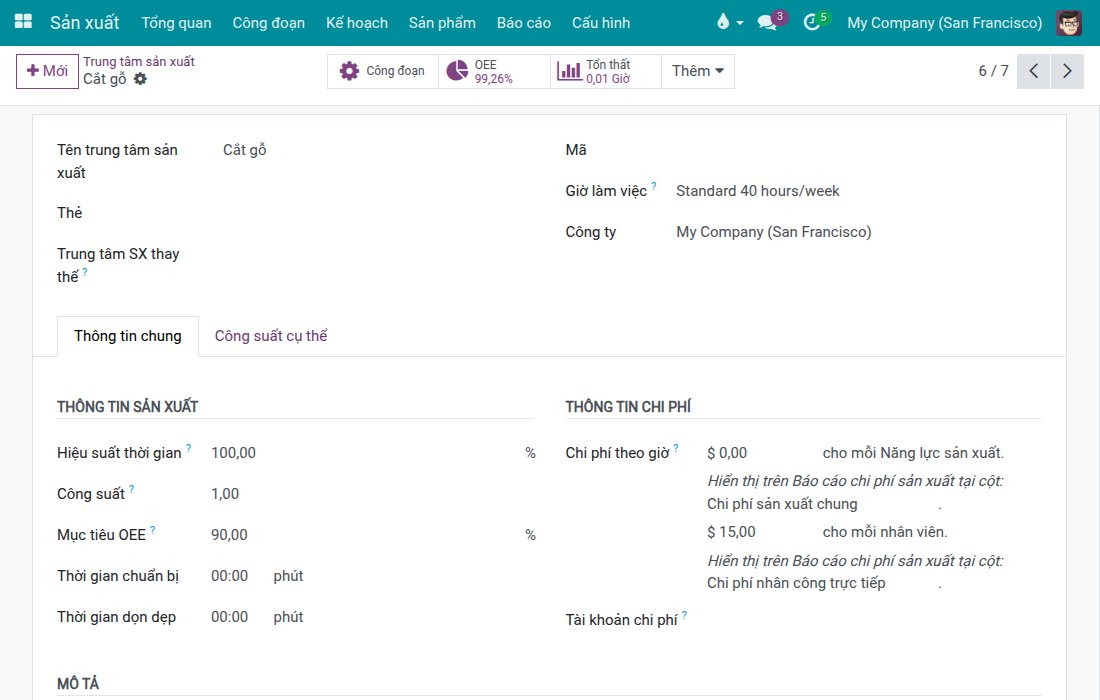Open the Báo cáo menu
The height and width of the screenshot is (700, 1100).
523,22
